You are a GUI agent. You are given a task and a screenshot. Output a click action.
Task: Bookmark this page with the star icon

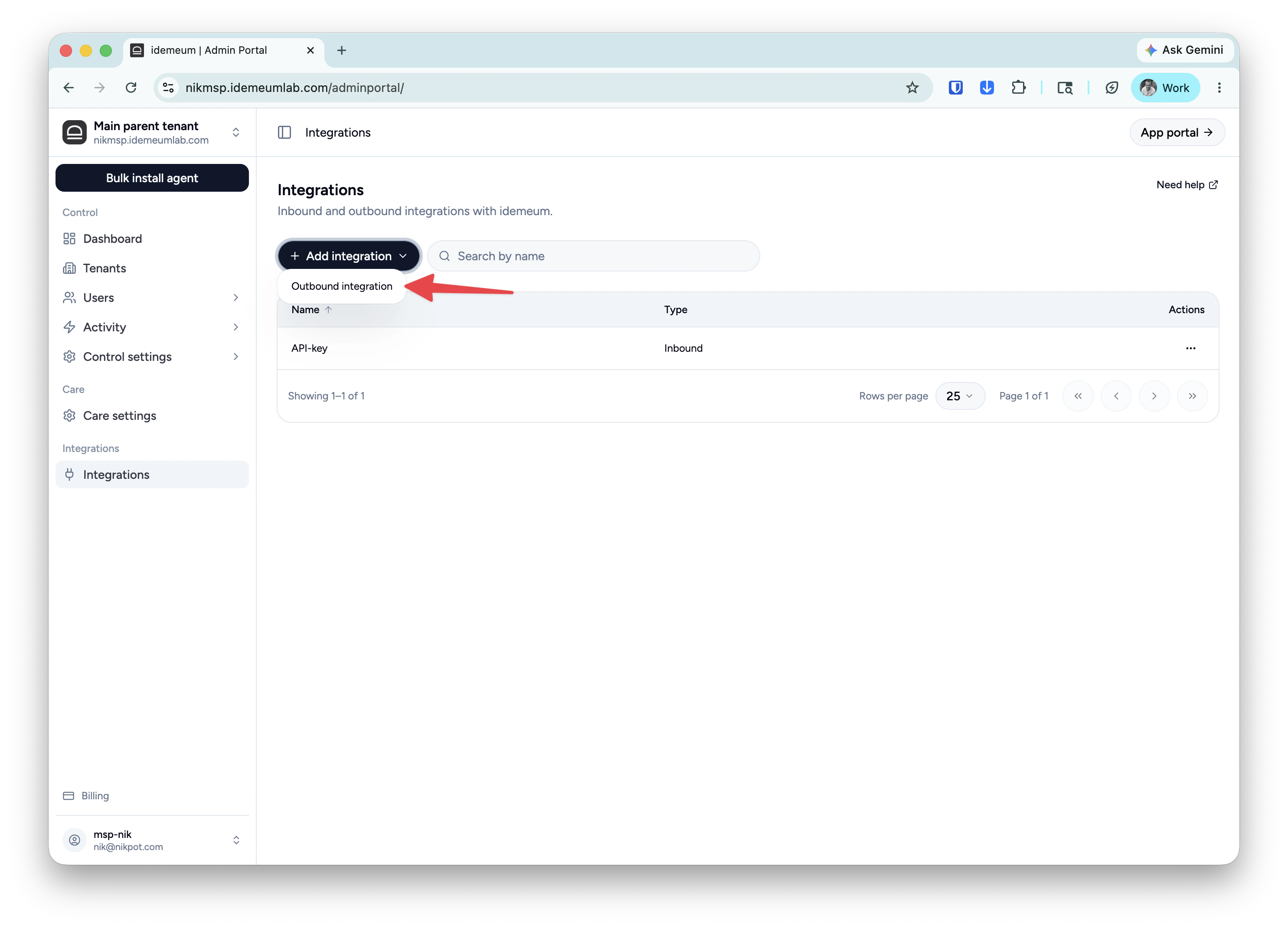[x=912, y=88]
